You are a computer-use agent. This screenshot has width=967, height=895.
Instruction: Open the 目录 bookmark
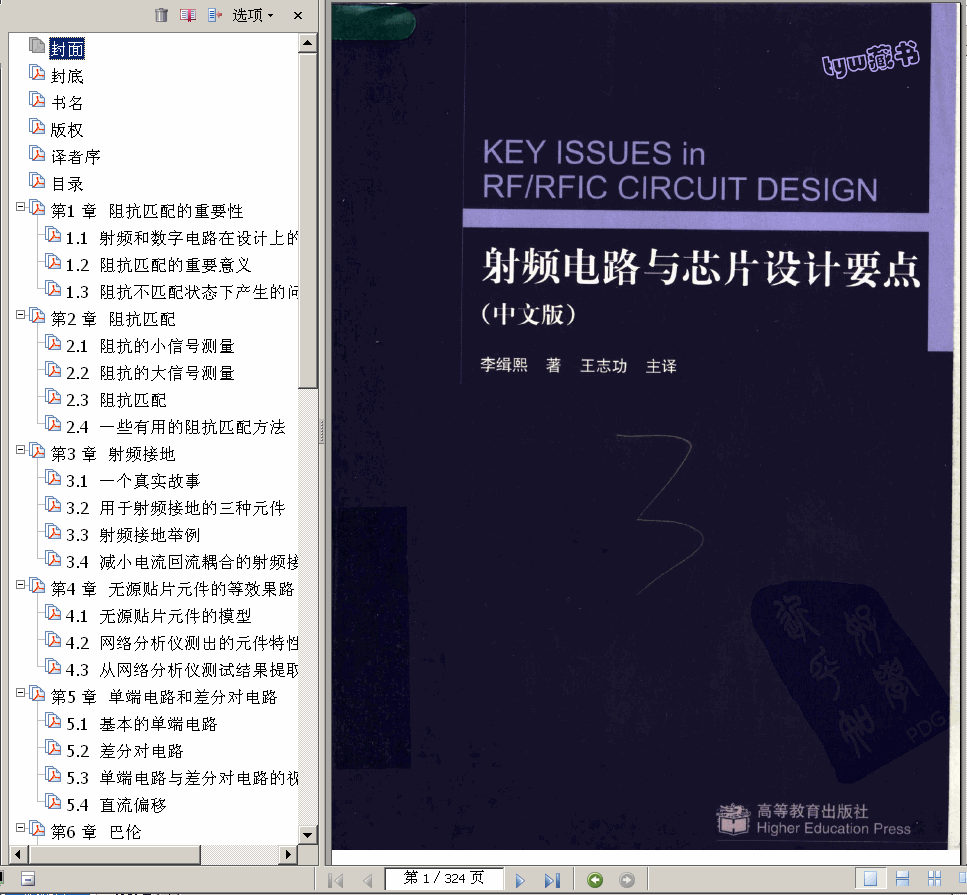point(67,184)
